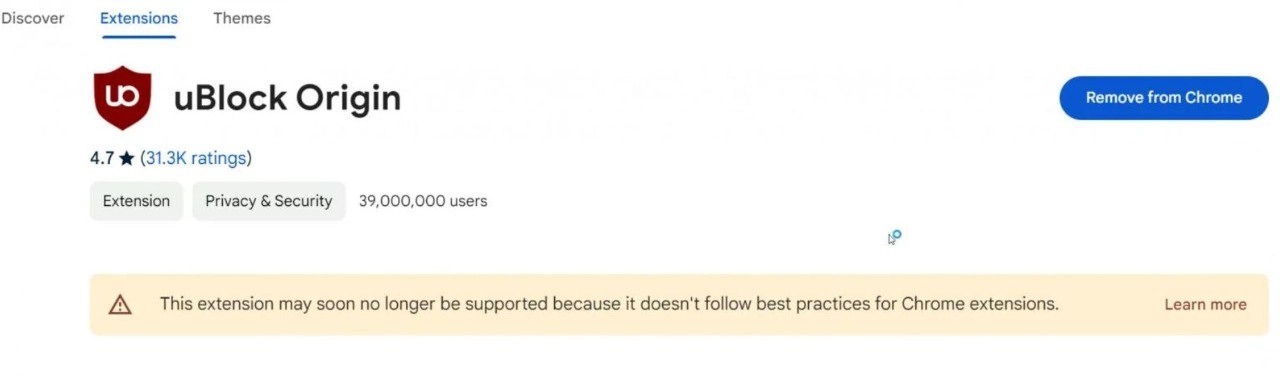
Task: Switch to the Discover tab
Action: [32, 18]
